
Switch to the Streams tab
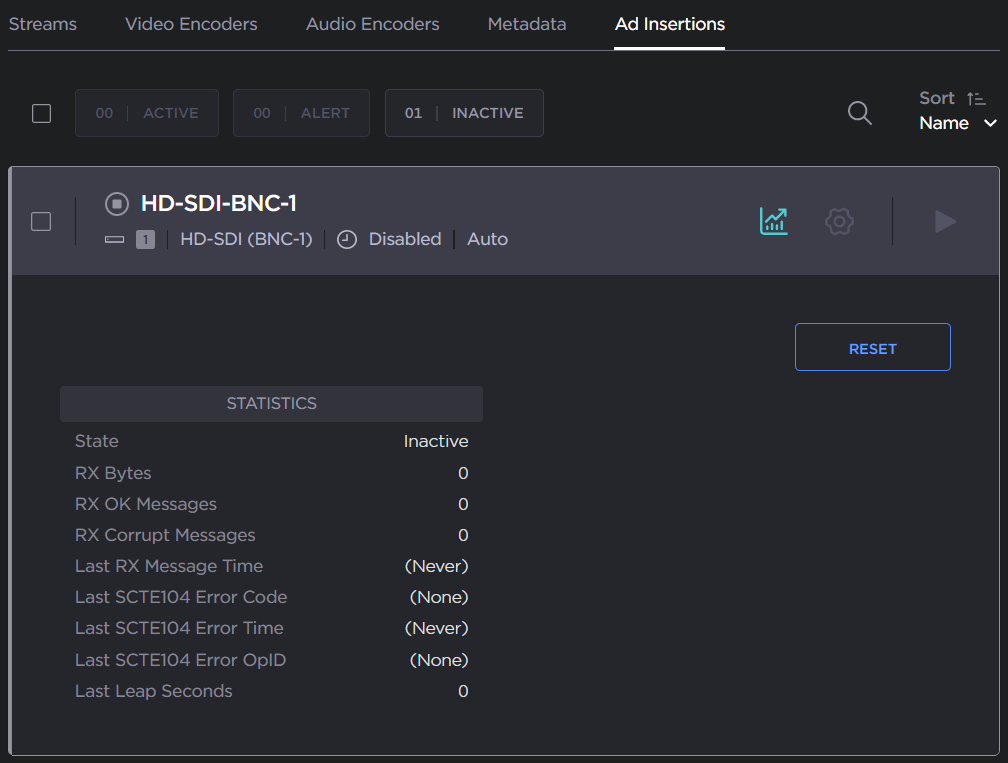(43, 24)
